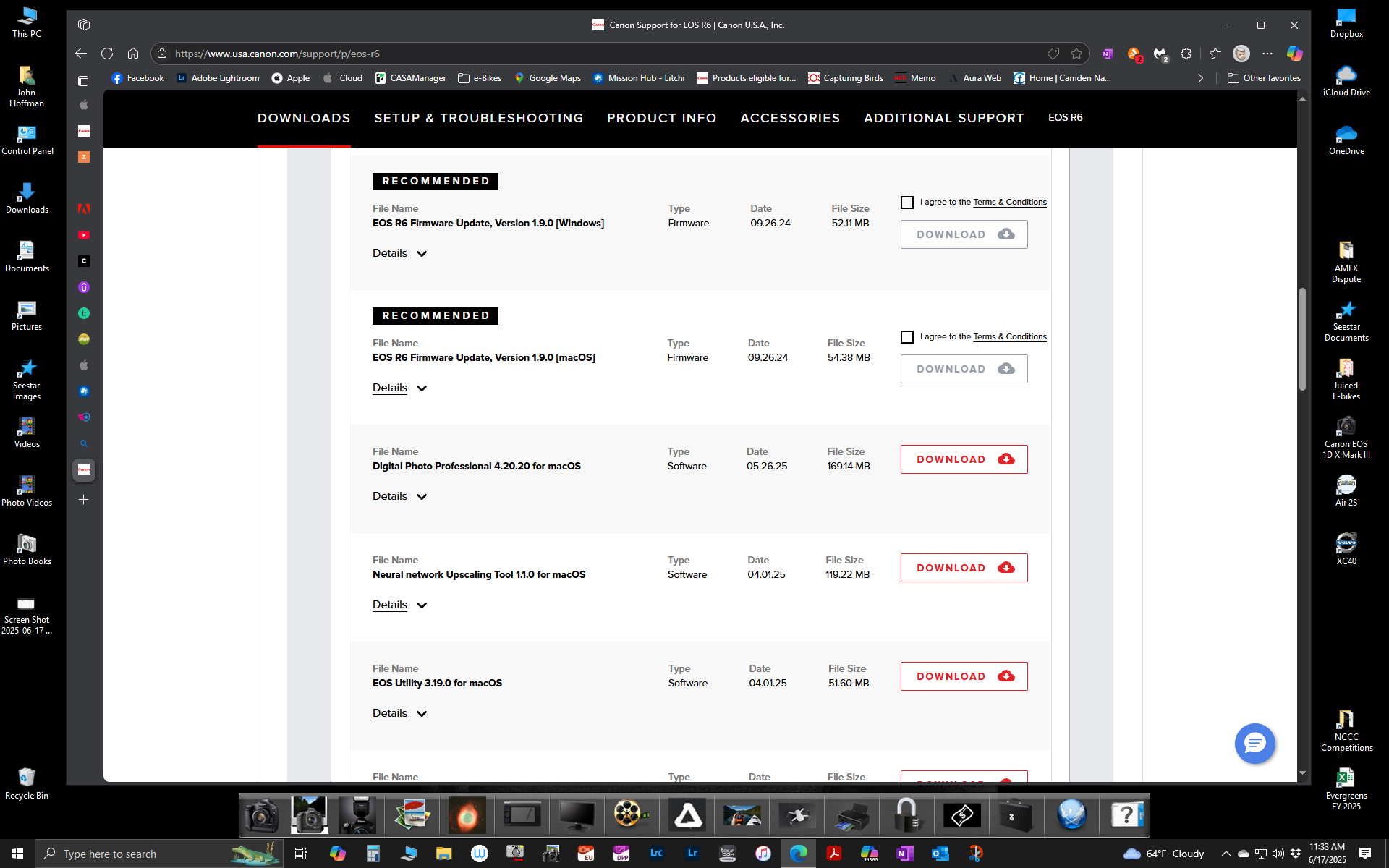This screenshot has width=1389, height=868.
Task: Click the home icon in toolbar
Action: (x=133, y=54)
